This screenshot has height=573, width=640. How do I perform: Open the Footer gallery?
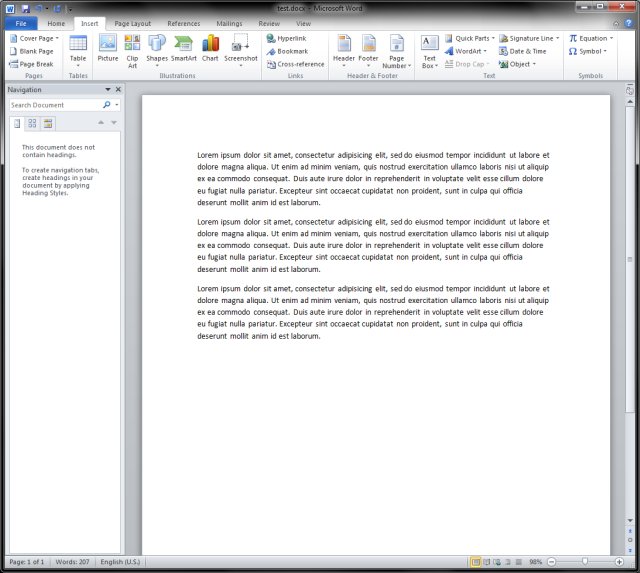pos(369,51)
